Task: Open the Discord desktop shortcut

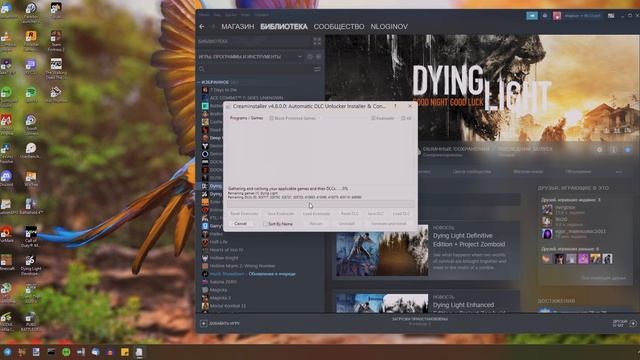Action: pos(6,178)
